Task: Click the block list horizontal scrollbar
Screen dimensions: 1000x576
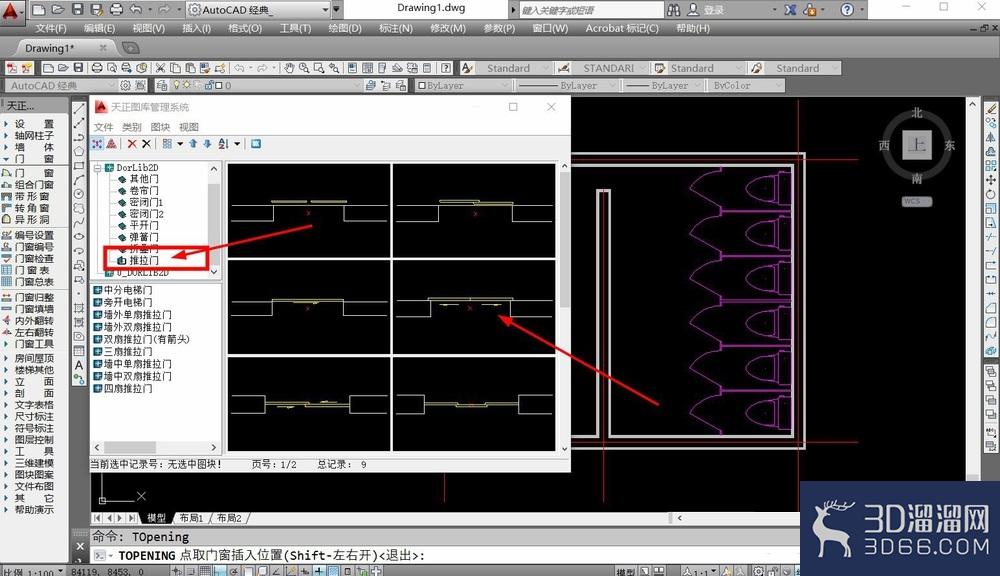Action: 155,448
